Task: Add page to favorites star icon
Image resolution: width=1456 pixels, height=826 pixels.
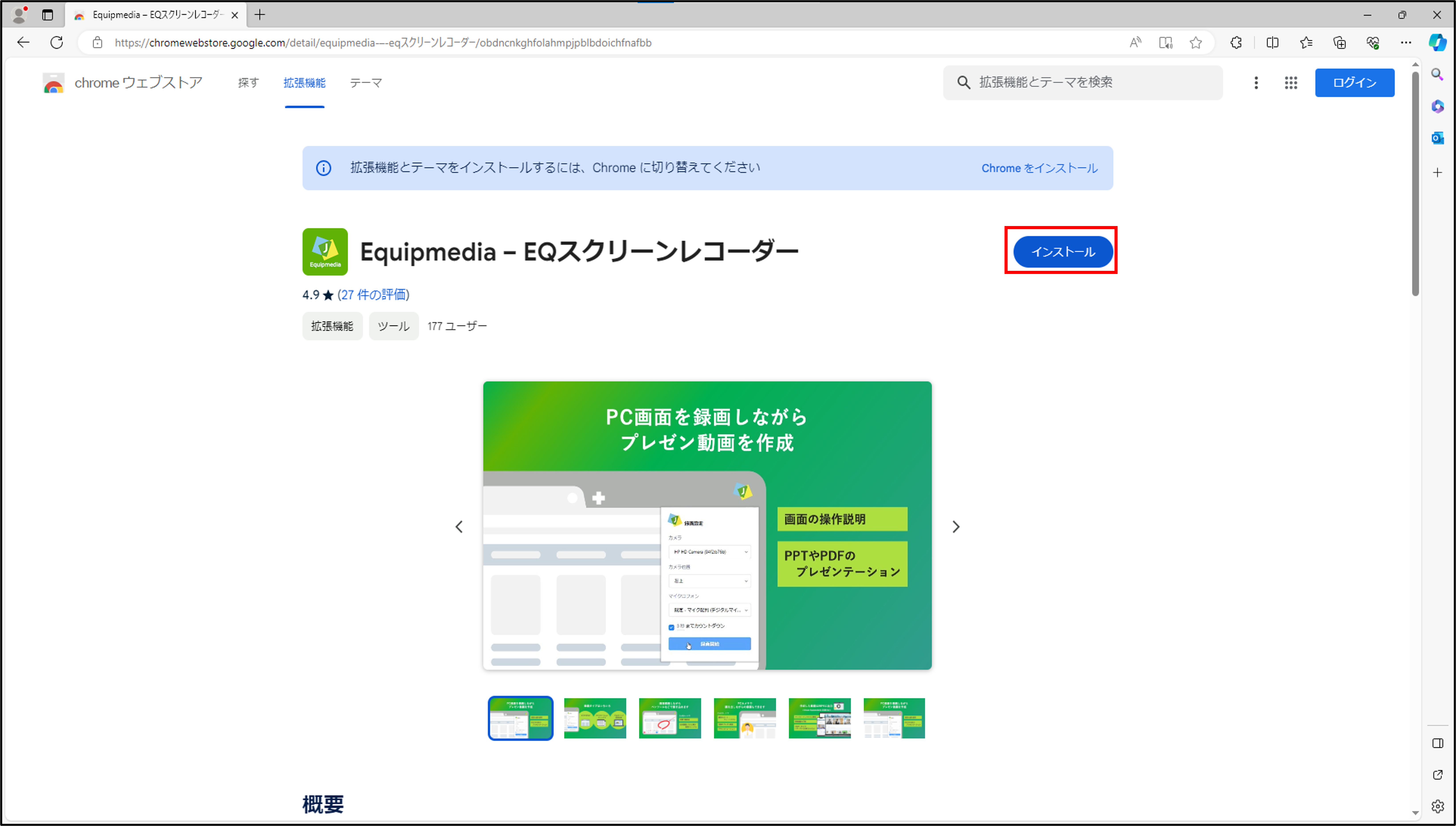Action: point(1196,43)
